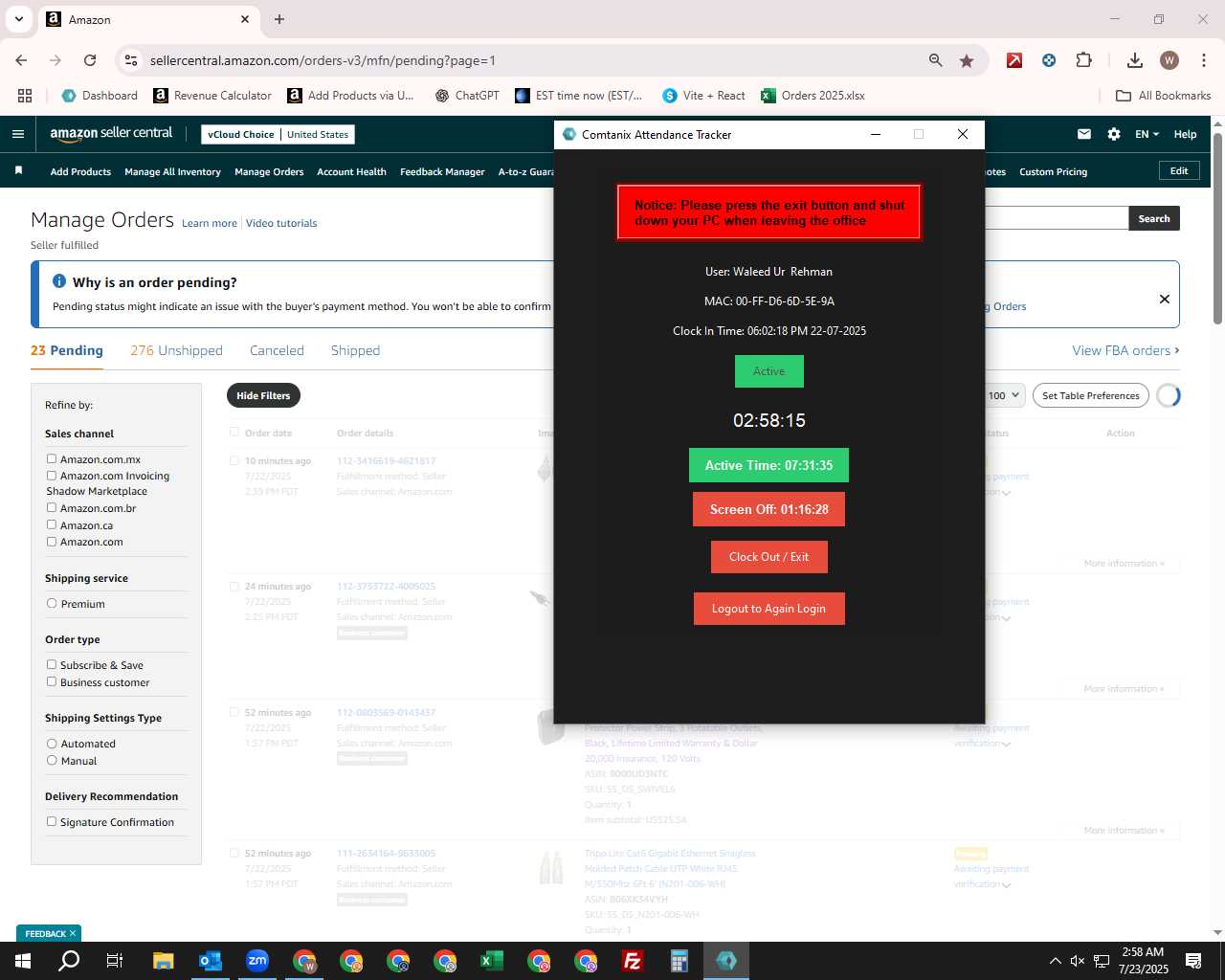Open Outlook from the taskbar
1225x980 pixels.
tap(210, 961)
